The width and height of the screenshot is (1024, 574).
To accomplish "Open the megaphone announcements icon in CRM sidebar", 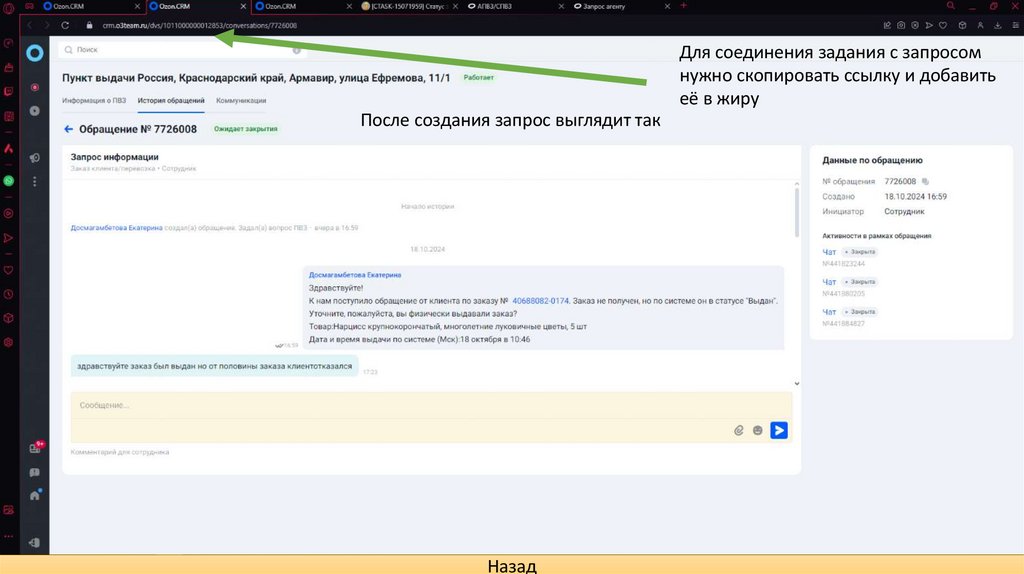I will click(x=35, y=158).
